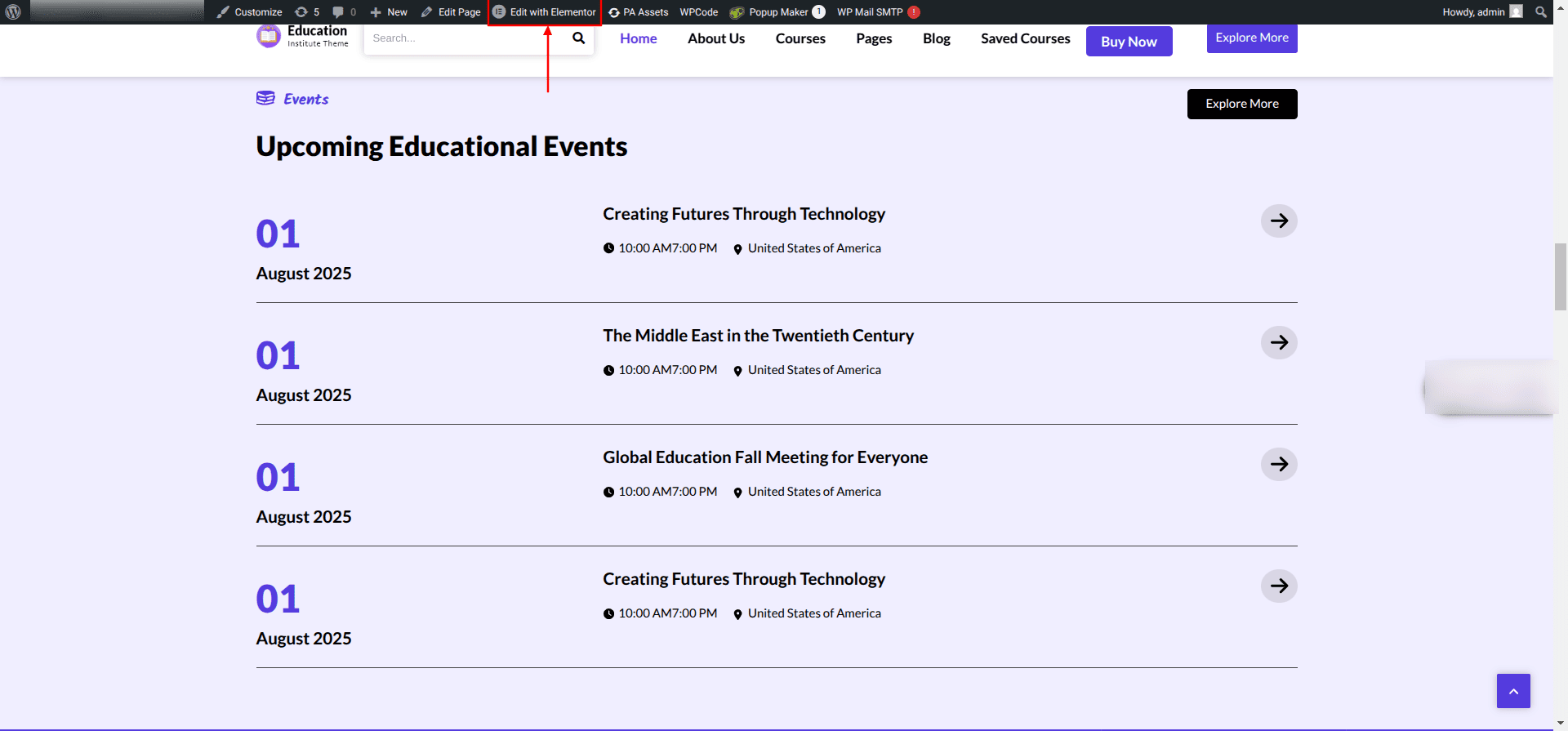Open the comments bubble showing 0
The image size is (1568, 731).
[344, 12]
